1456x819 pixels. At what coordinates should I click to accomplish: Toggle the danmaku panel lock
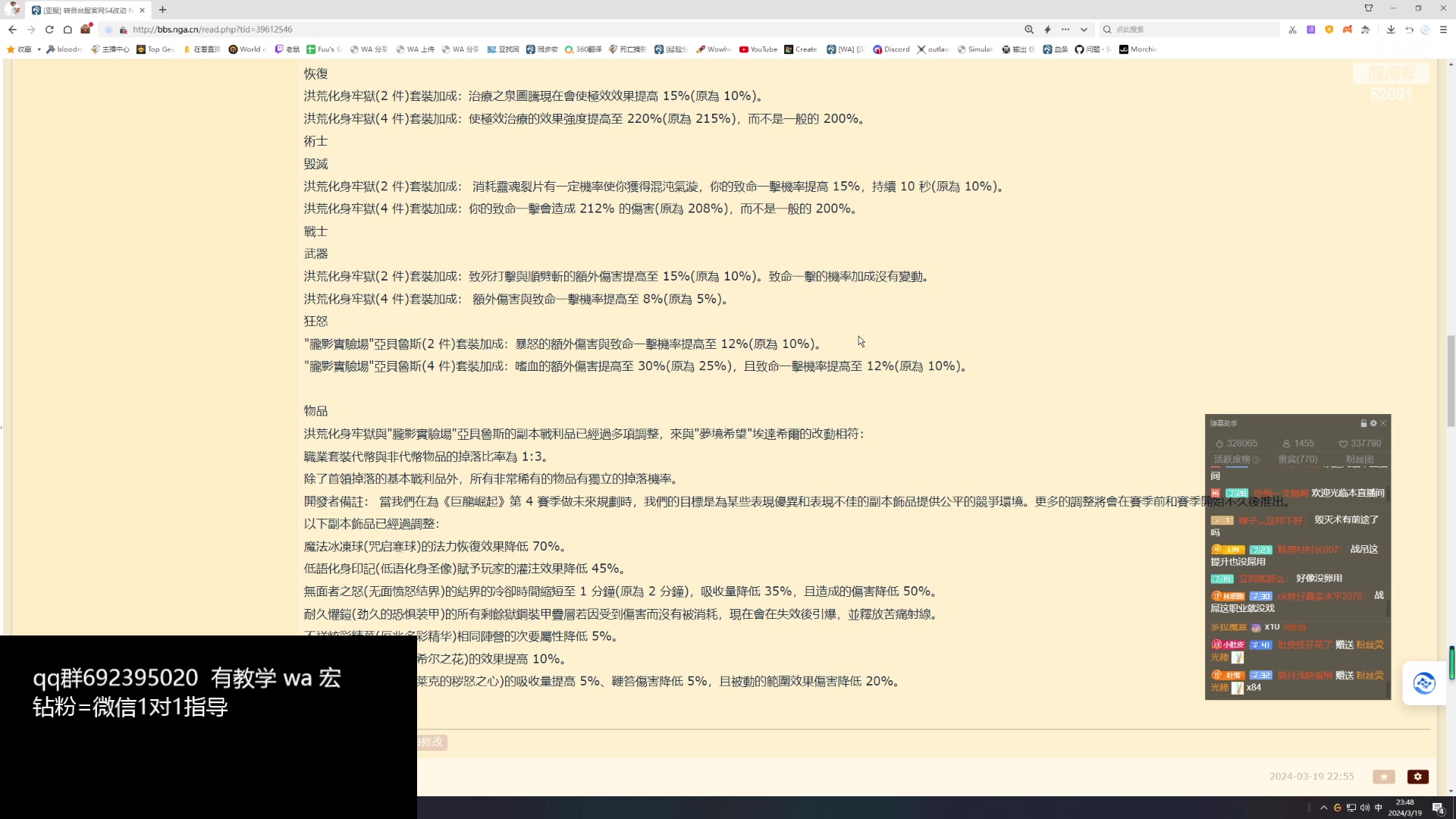pos(1363,423)
